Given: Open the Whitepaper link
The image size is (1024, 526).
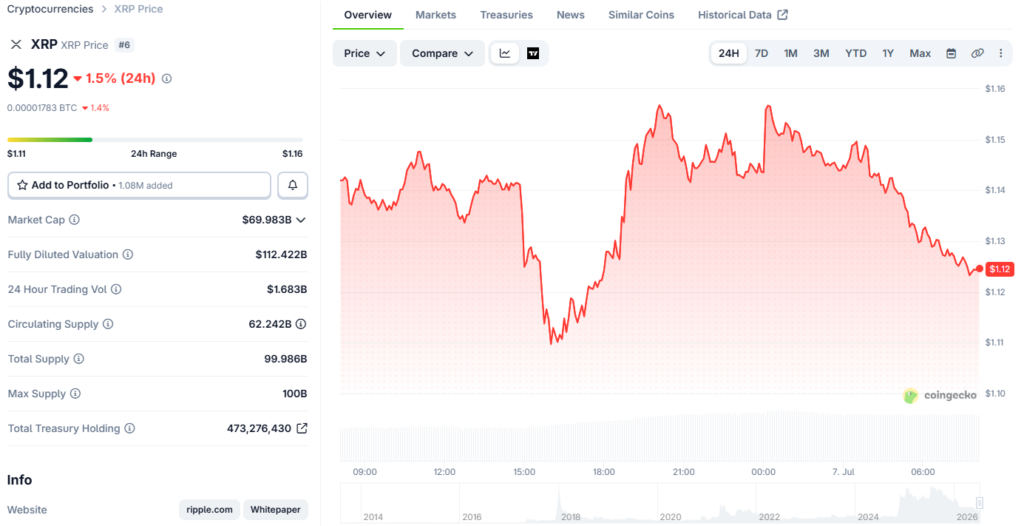Looking at the screenshot, I should click(x=276, y=510).
